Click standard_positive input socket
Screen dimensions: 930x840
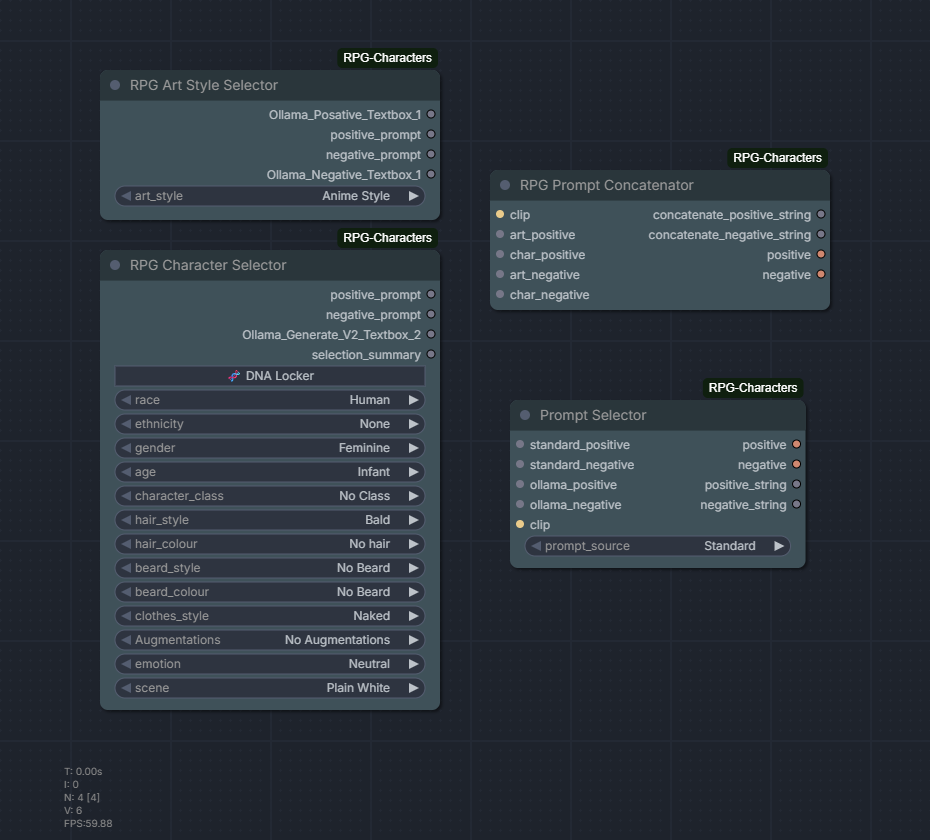click(520, 444)
